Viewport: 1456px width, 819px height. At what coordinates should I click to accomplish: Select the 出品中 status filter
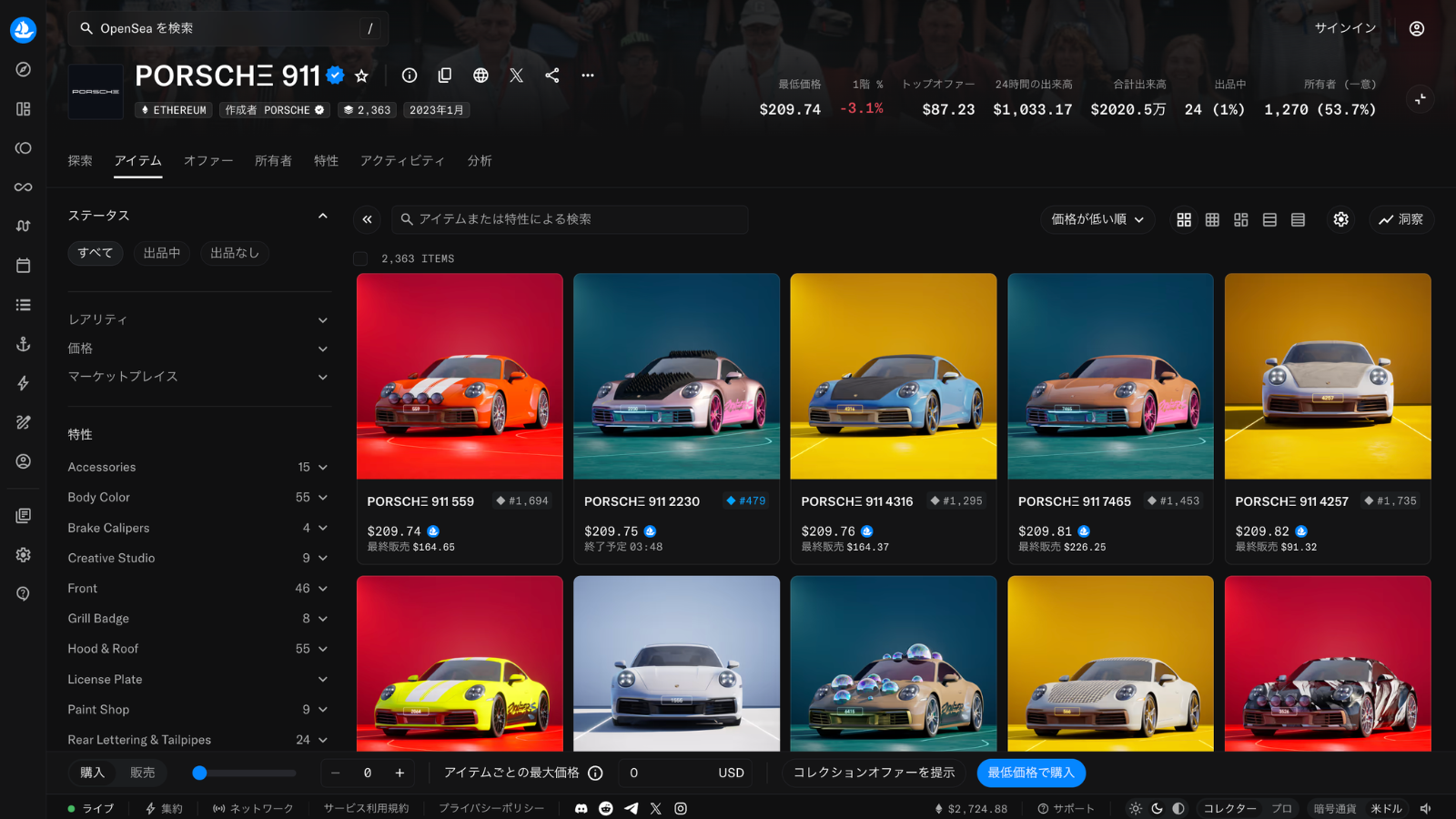(x=162, y=253)
